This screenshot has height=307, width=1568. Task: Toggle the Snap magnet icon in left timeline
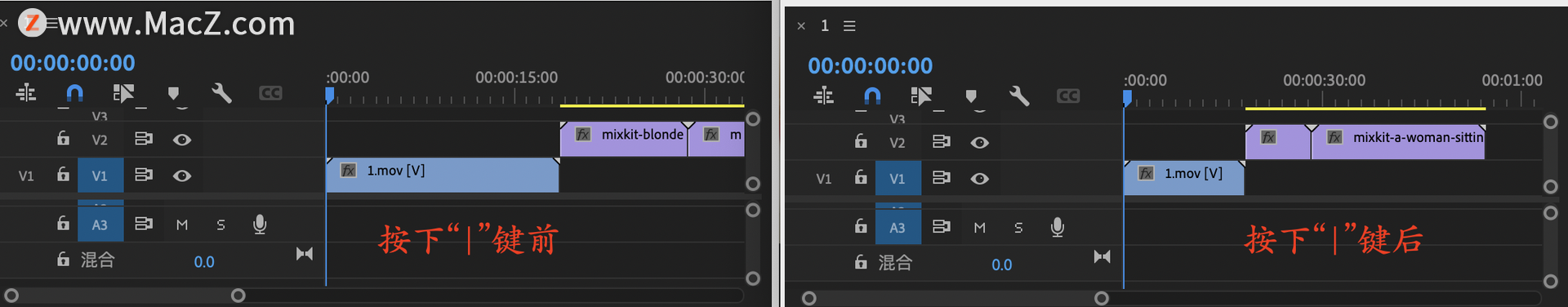(74, 93)
